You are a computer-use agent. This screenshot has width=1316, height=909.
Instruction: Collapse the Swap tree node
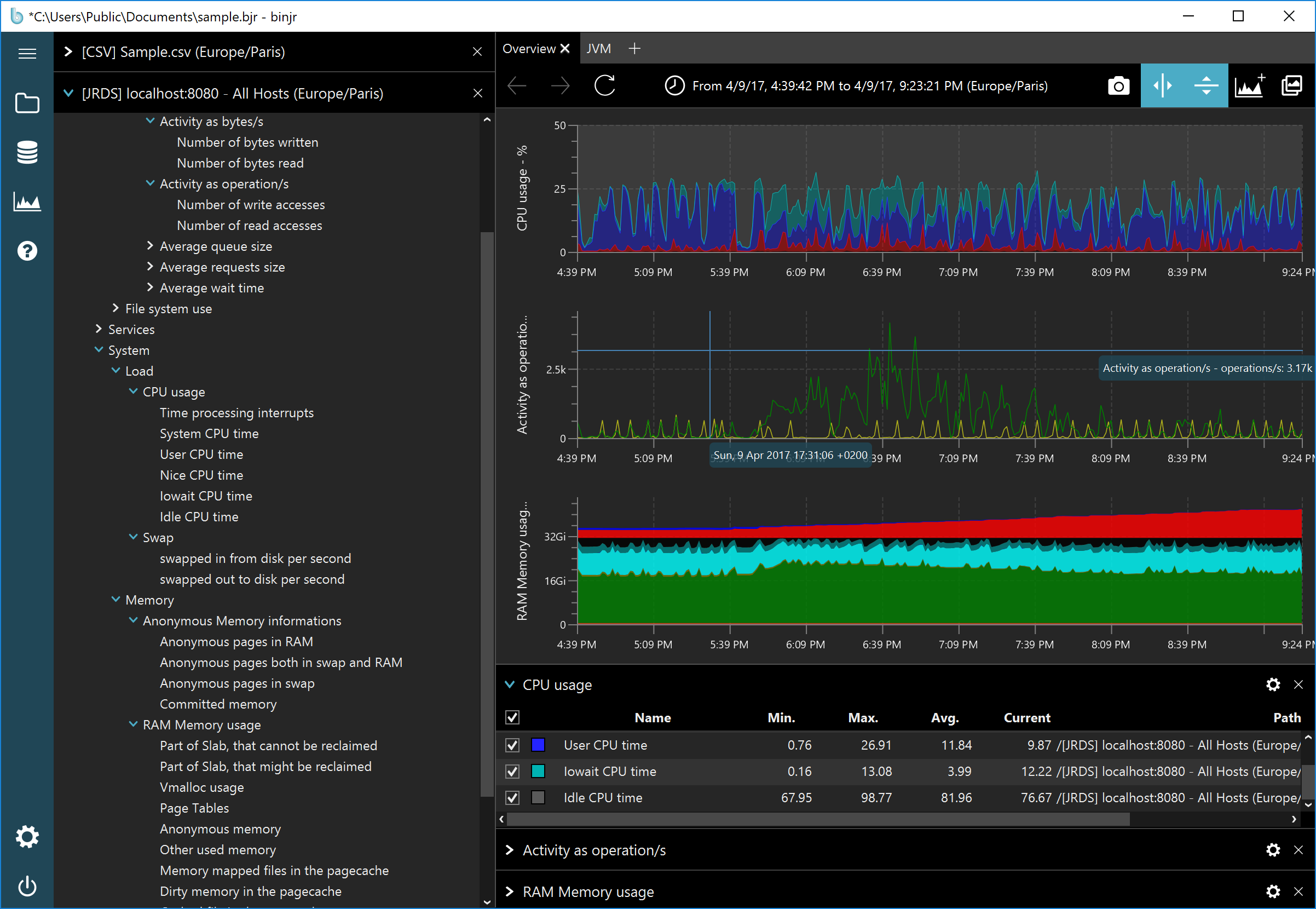coord(133,537)
